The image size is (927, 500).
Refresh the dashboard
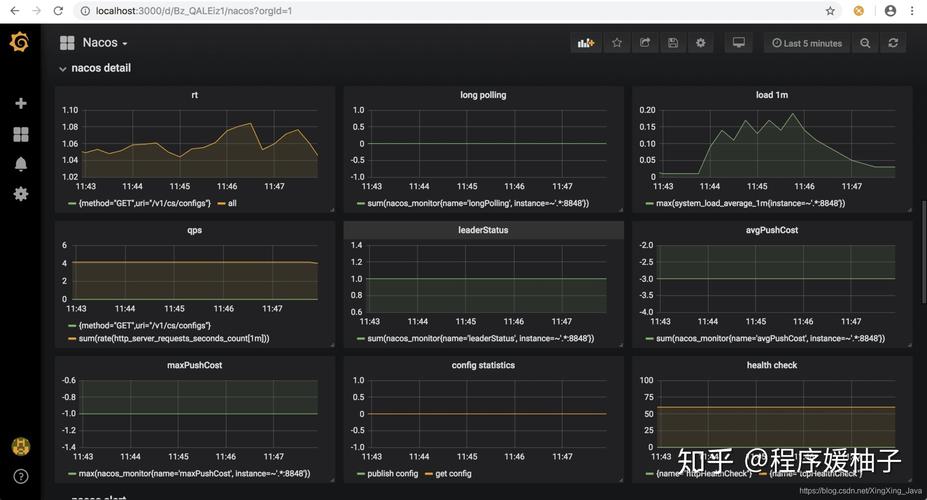point(893,43)
